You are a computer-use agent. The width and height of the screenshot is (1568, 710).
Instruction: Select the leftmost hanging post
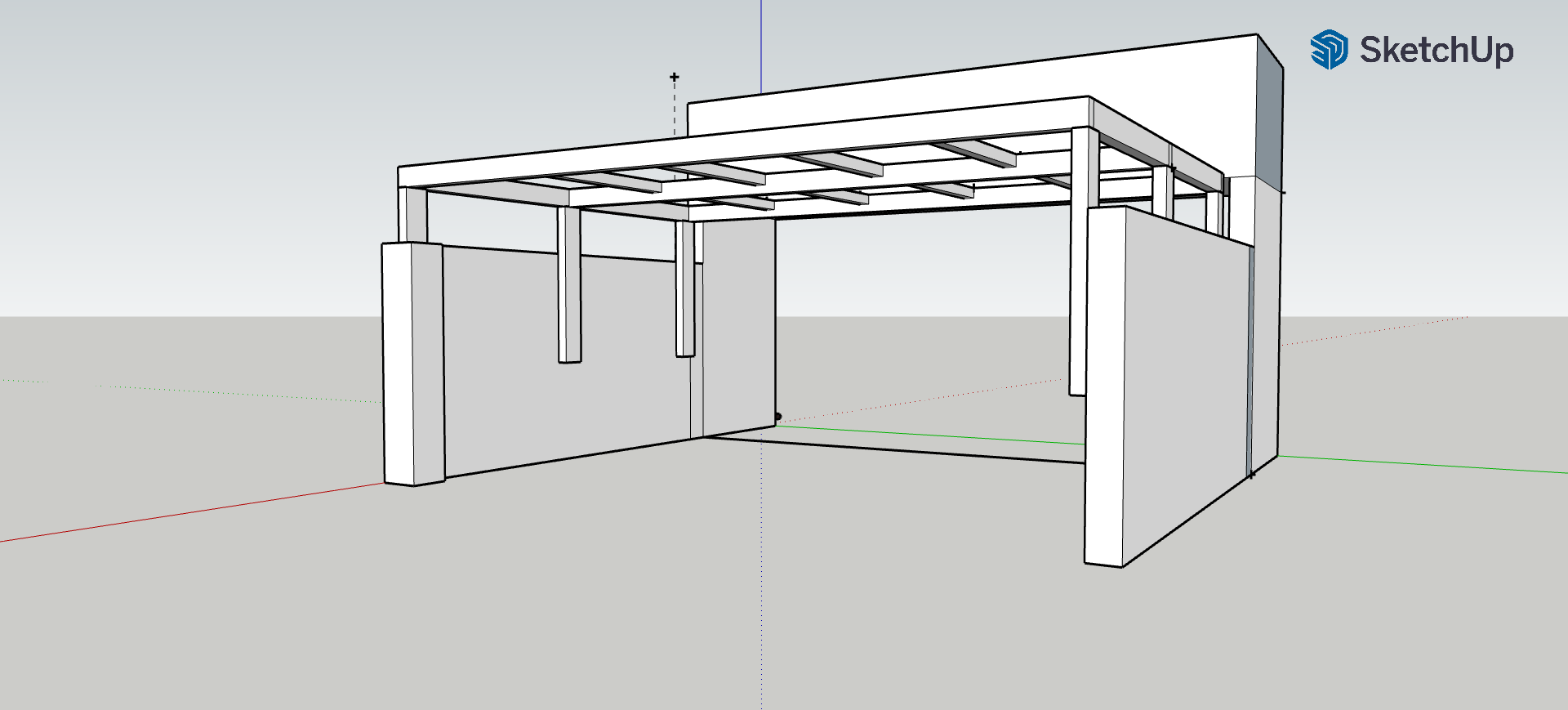coord(569,286)
